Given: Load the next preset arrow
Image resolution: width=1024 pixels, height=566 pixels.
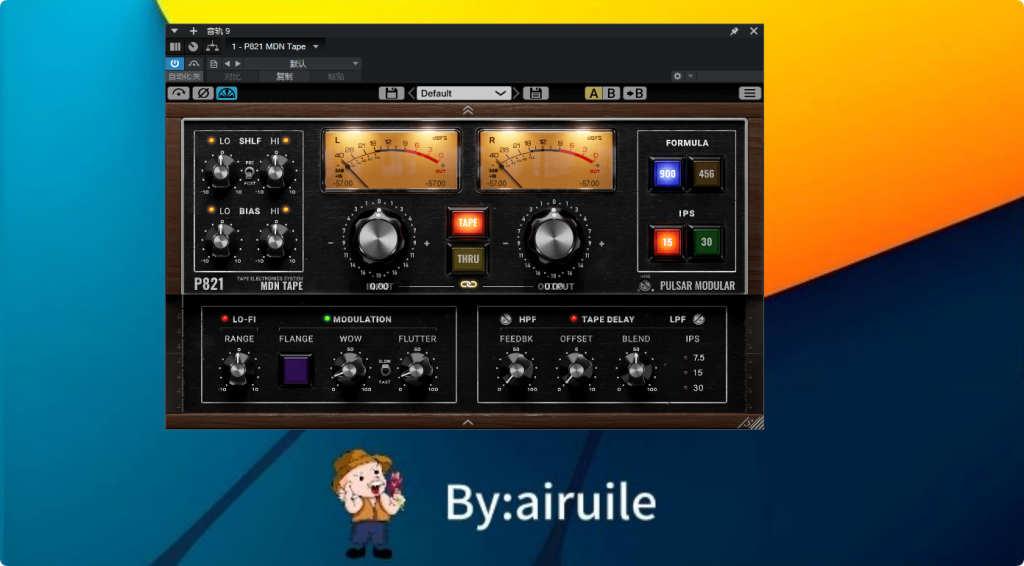Looking at the screenshot, I should pos(516,93).
